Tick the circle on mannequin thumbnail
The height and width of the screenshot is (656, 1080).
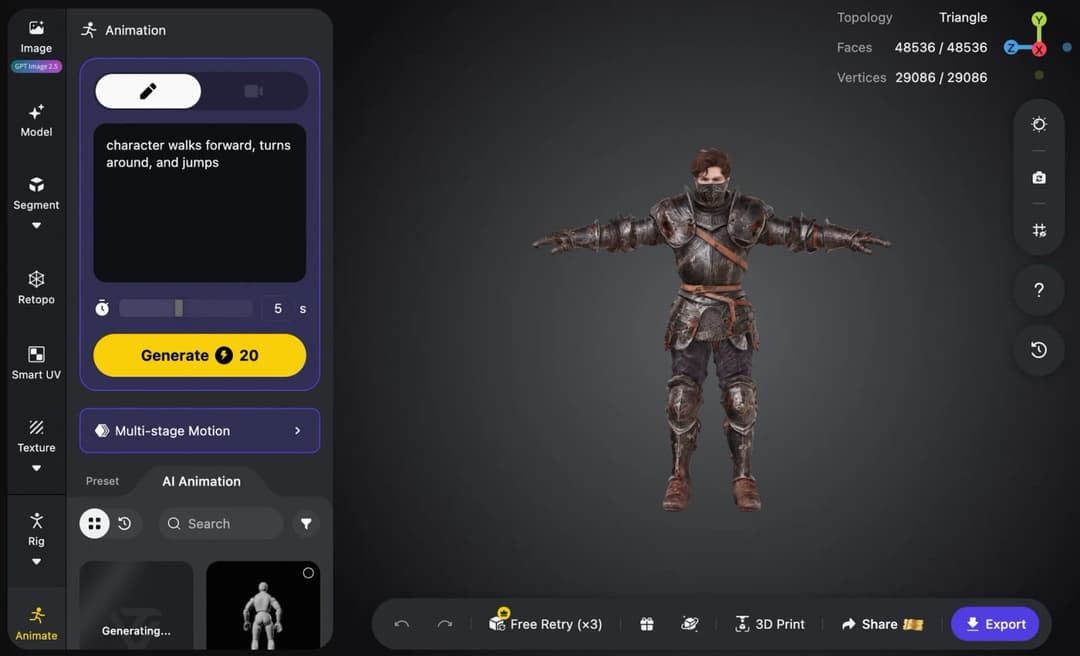(x=308, y=573)
